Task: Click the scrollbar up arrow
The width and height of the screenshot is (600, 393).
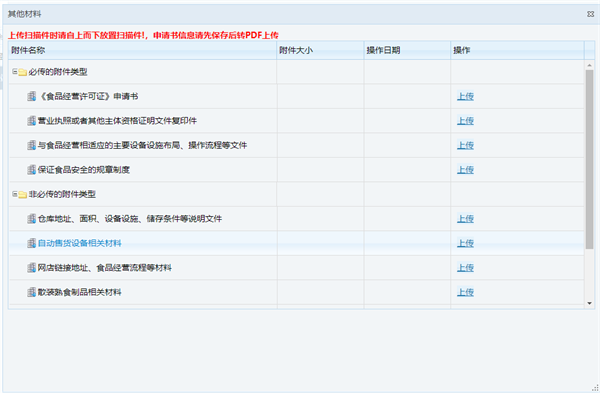Action: pos(589,66)
